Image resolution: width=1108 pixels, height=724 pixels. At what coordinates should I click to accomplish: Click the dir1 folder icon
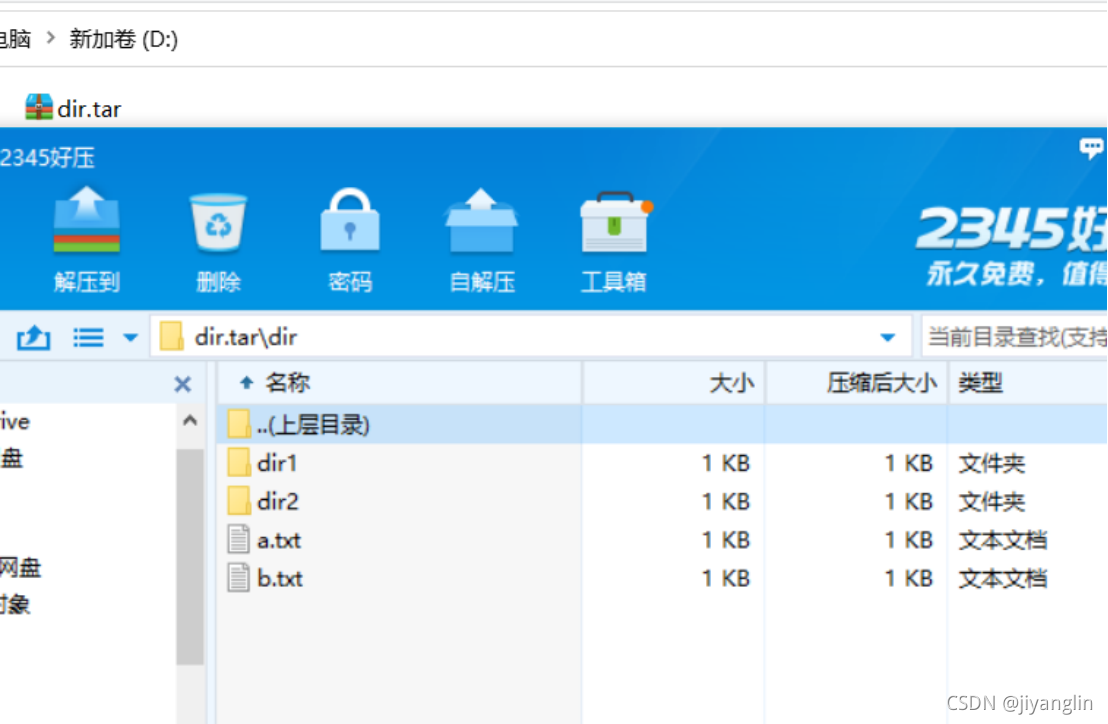(x=239, y=463)
